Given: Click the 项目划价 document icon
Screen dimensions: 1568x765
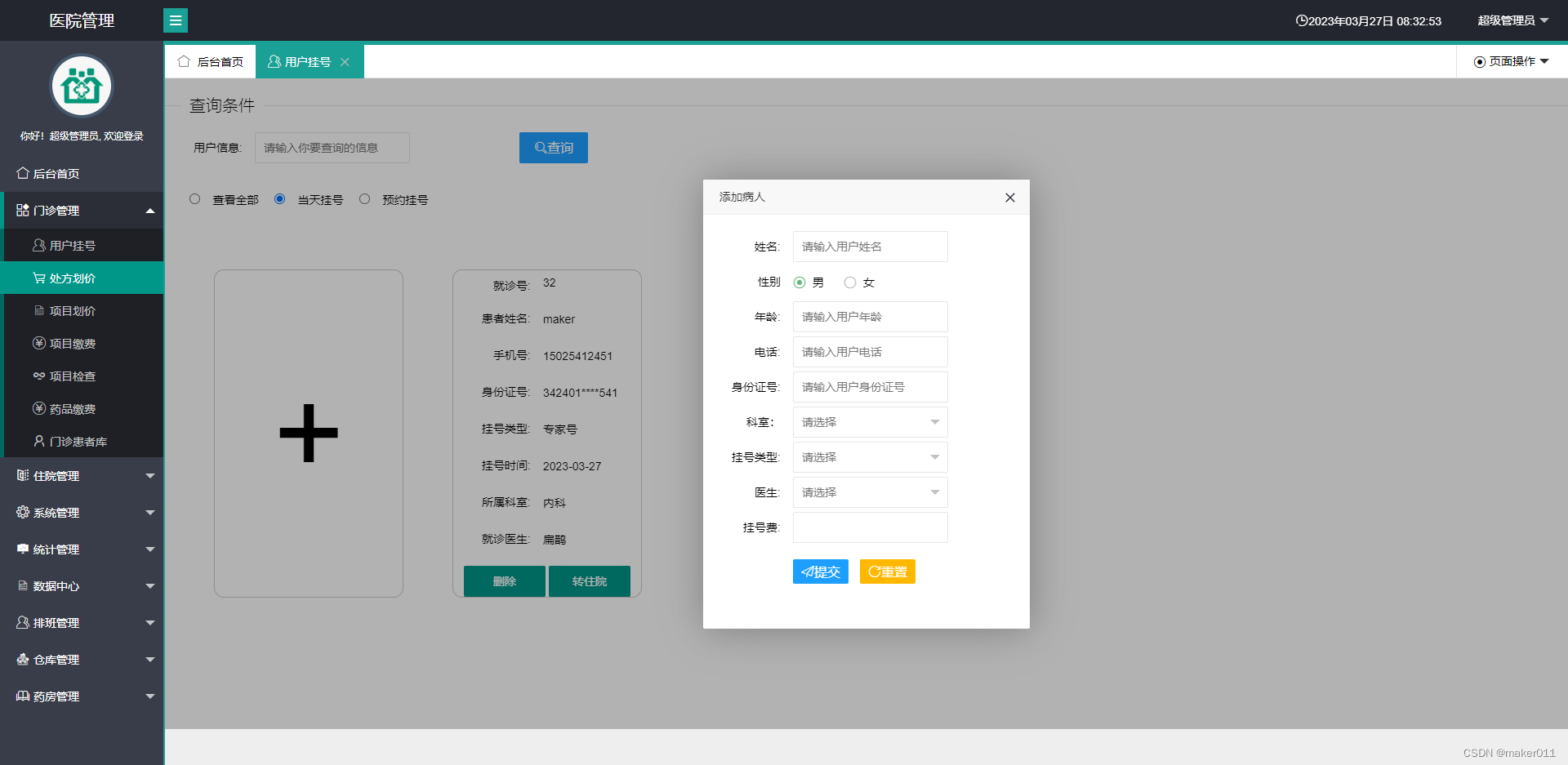Looking at the screenshot, I should click(x=38, y=310).
